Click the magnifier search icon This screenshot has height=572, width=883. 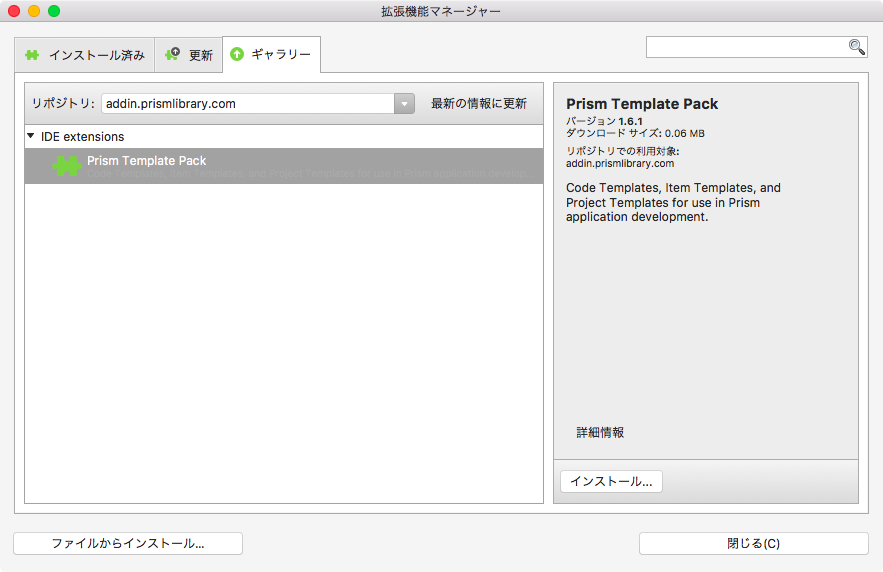point(857,47)
